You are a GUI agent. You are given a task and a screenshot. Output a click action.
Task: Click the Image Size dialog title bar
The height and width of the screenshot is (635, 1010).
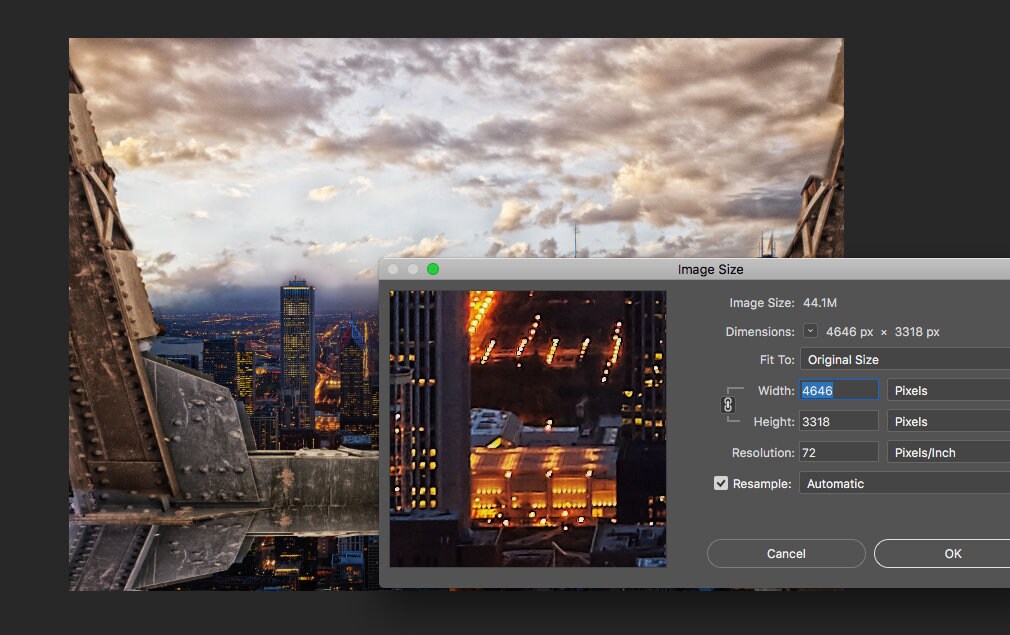pos(710,269)
